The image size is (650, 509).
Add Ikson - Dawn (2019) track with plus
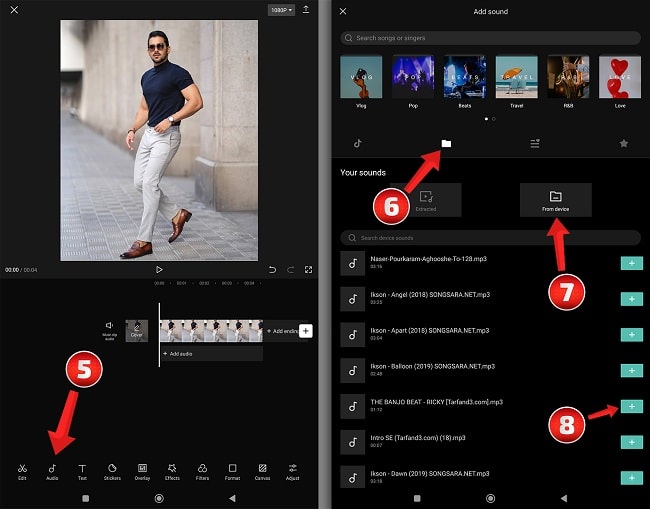coord(632,477)
